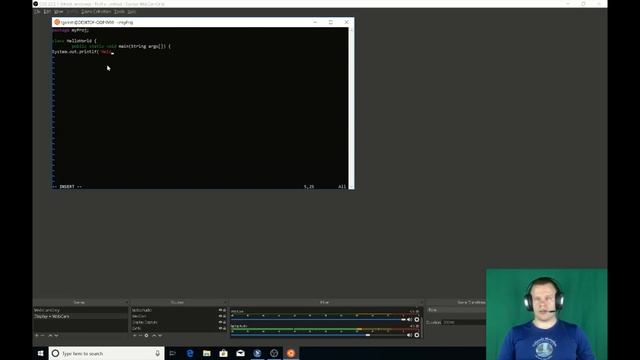
Task: Open Microsoft Store from the taskbar
Action: click(223, 353)
